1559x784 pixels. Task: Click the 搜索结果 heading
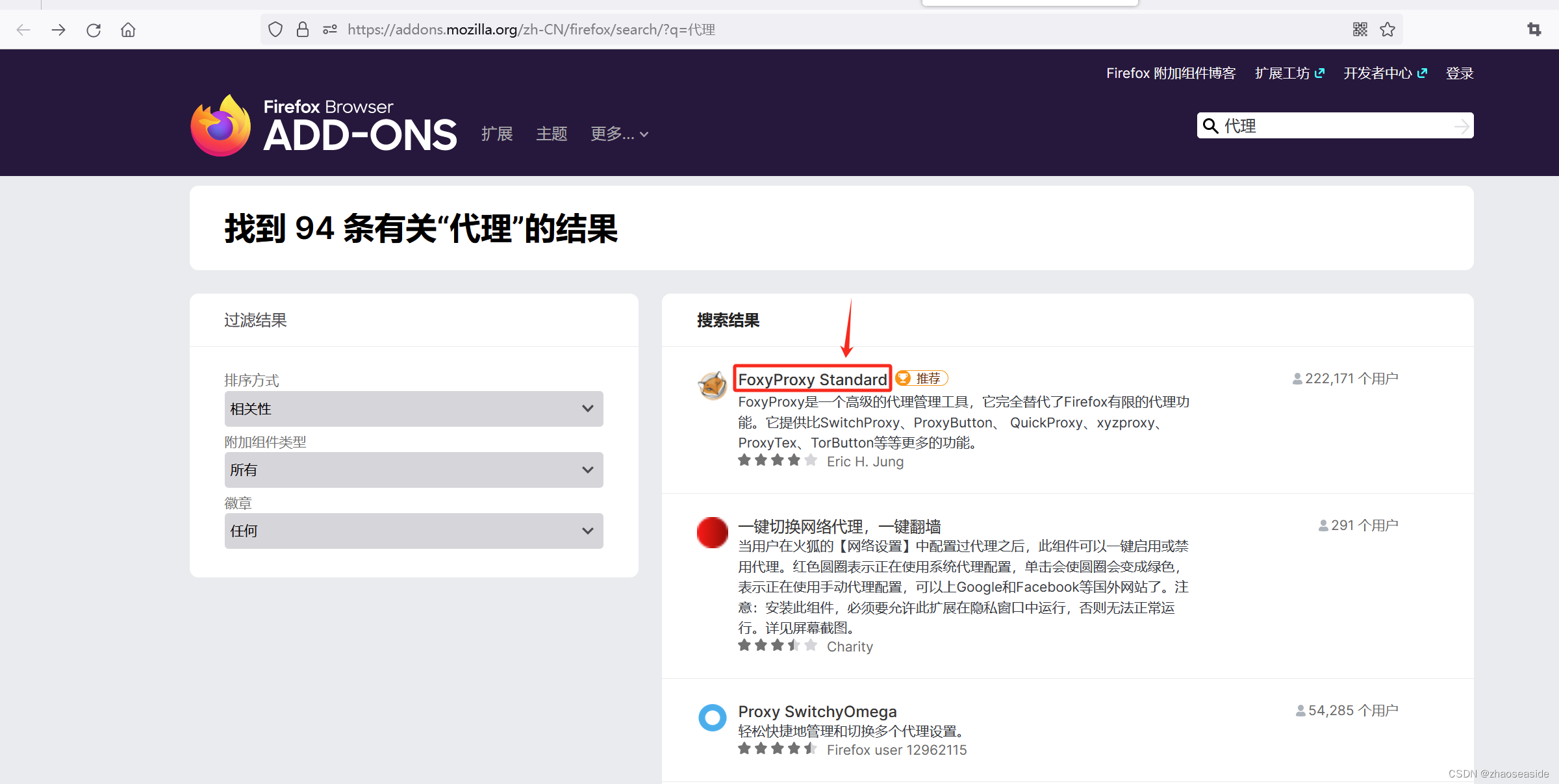(728, 320)
